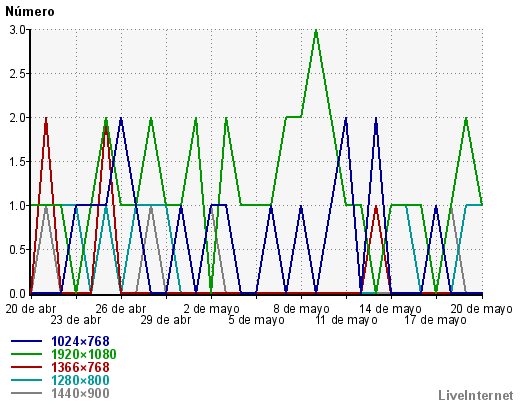This screenshot has height=405, width=520.
Task: Click the 17 de mayo date label
Action: (435, 320)
